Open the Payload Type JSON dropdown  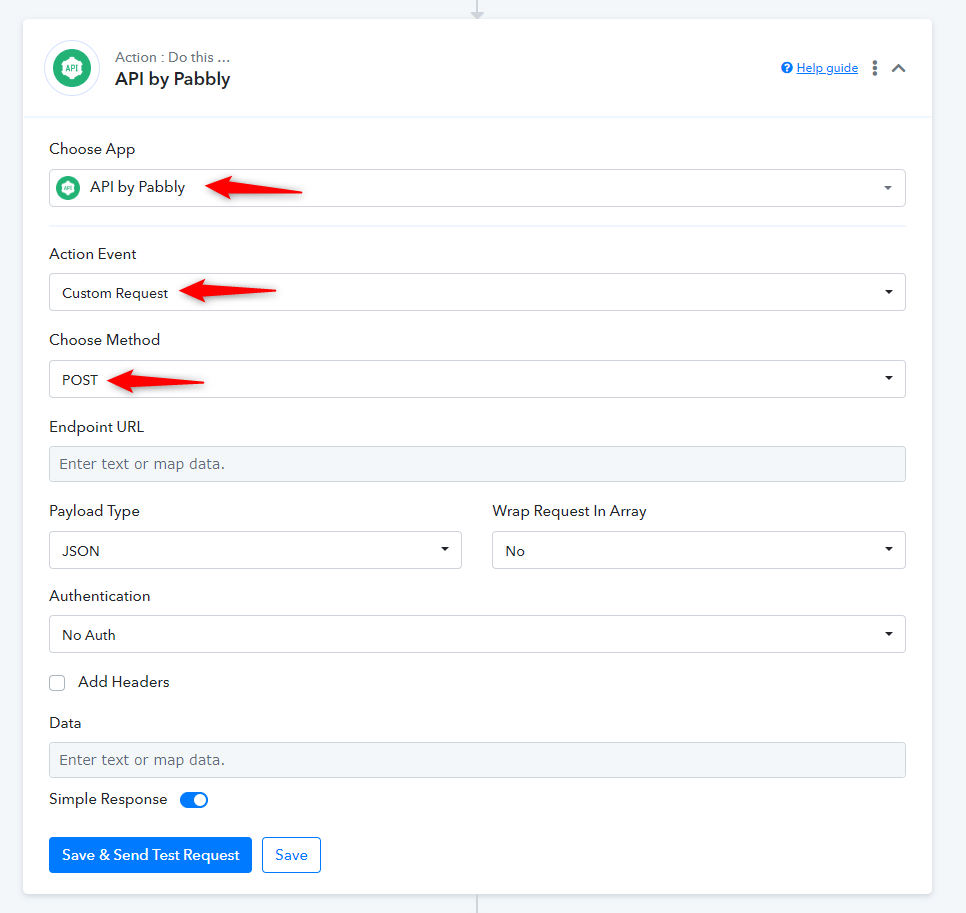point(255,550)
